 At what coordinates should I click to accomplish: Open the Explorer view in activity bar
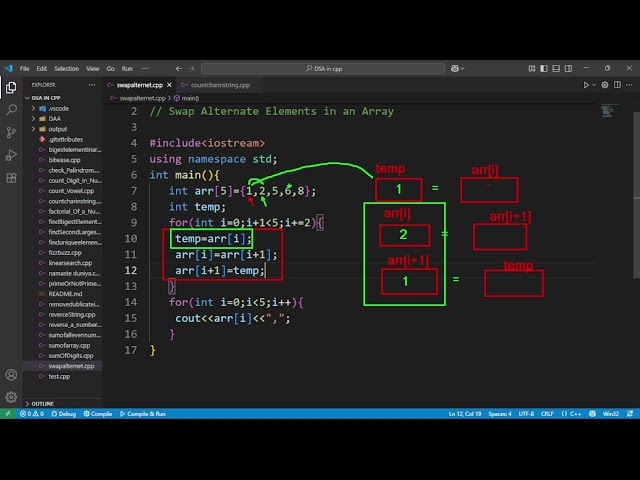click(x=11, y=87)
